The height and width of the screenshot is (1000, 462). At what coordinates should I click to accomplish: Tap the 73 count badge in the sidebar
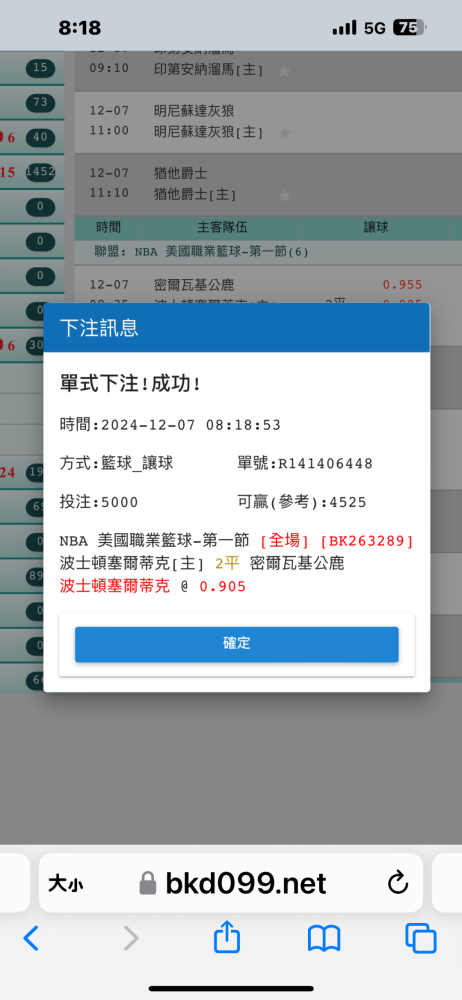(x=40, y=102)
